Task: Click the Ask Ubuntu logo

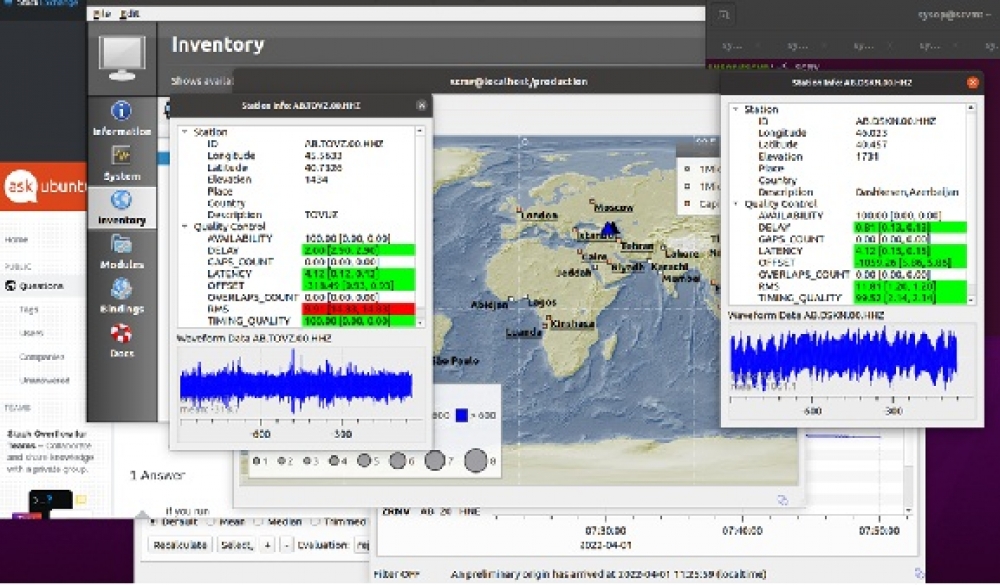Action: click(x=43, y=186)
